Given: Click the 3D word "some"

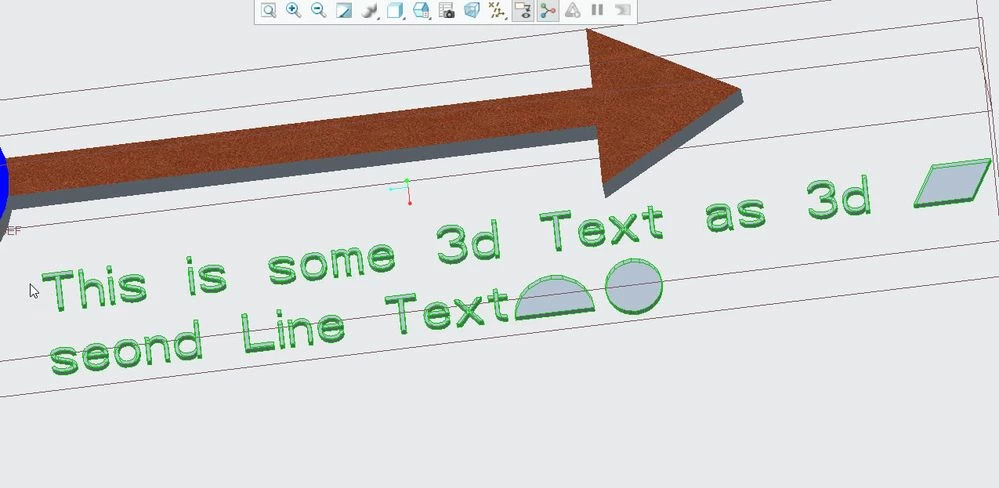Looking at the screenshot, I should [331, 263].
